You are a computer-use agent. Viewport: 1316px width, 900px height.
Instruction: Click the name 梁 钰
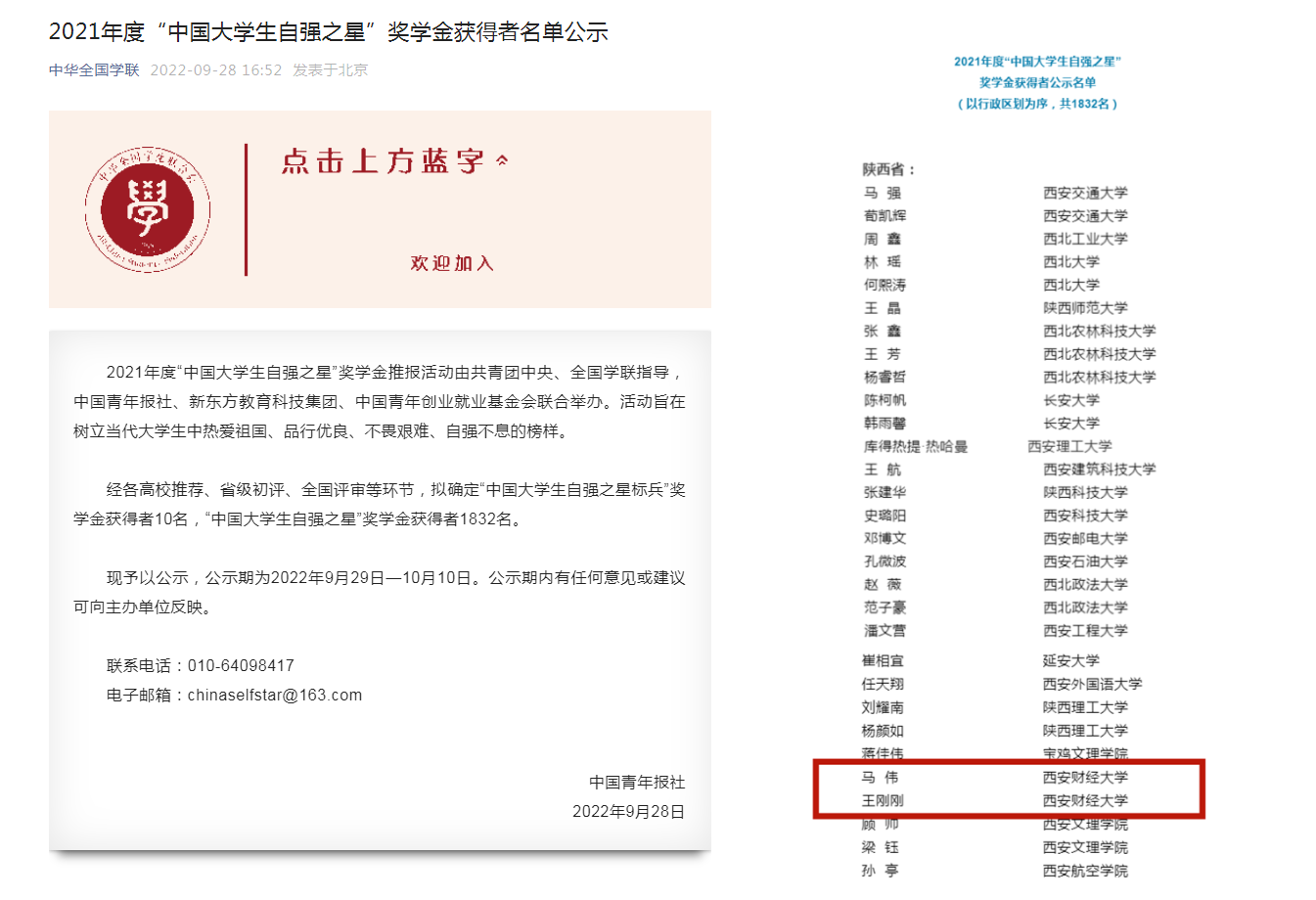880,847
